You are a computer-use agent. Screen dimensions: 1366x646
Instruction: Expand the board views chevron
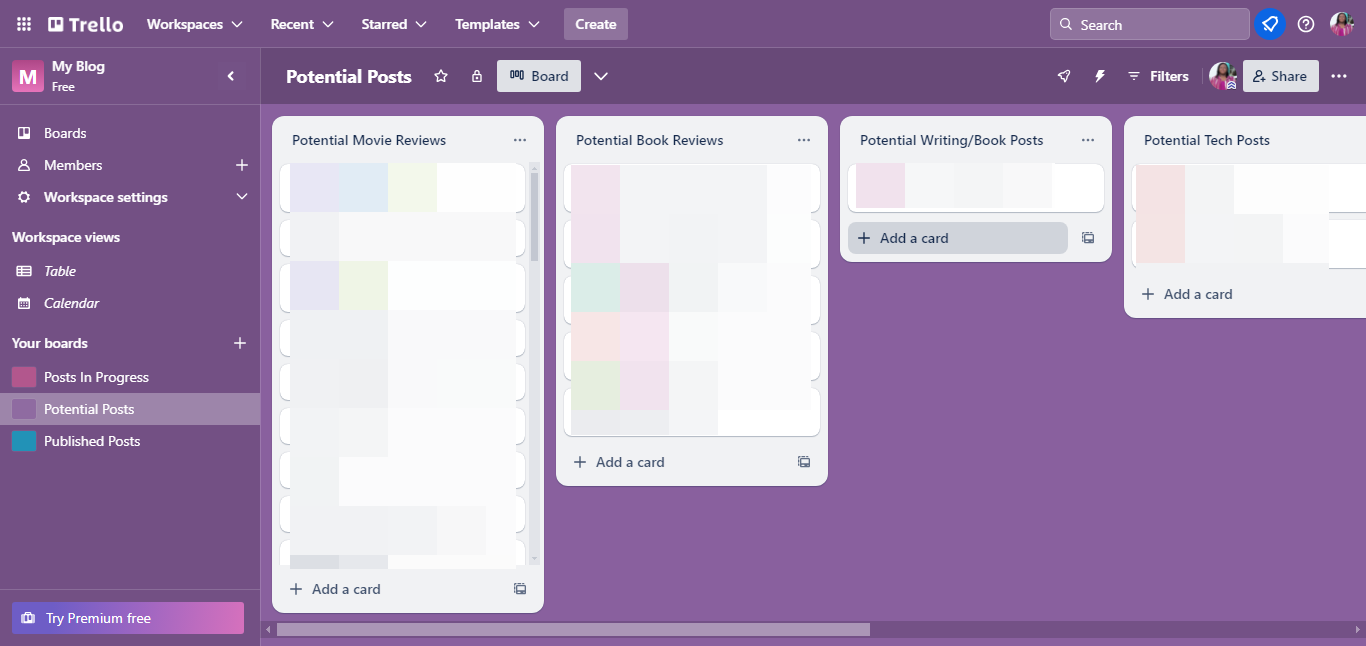[x=601, y=76]
